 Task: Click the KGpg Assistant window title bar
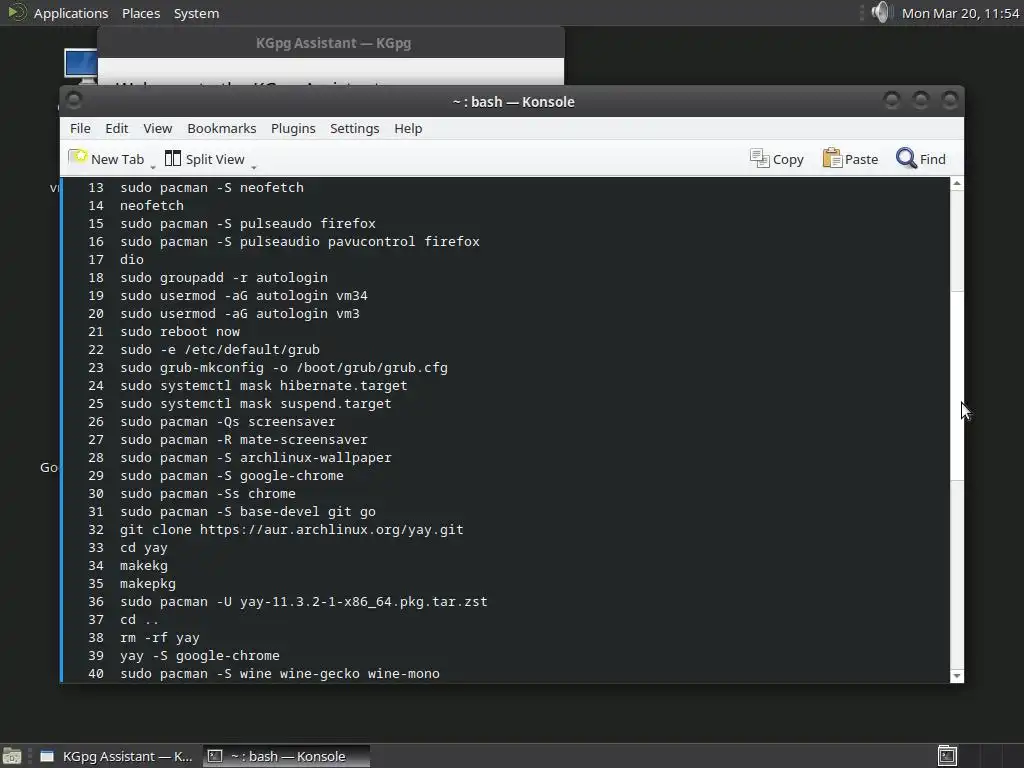tap(333, 43)
